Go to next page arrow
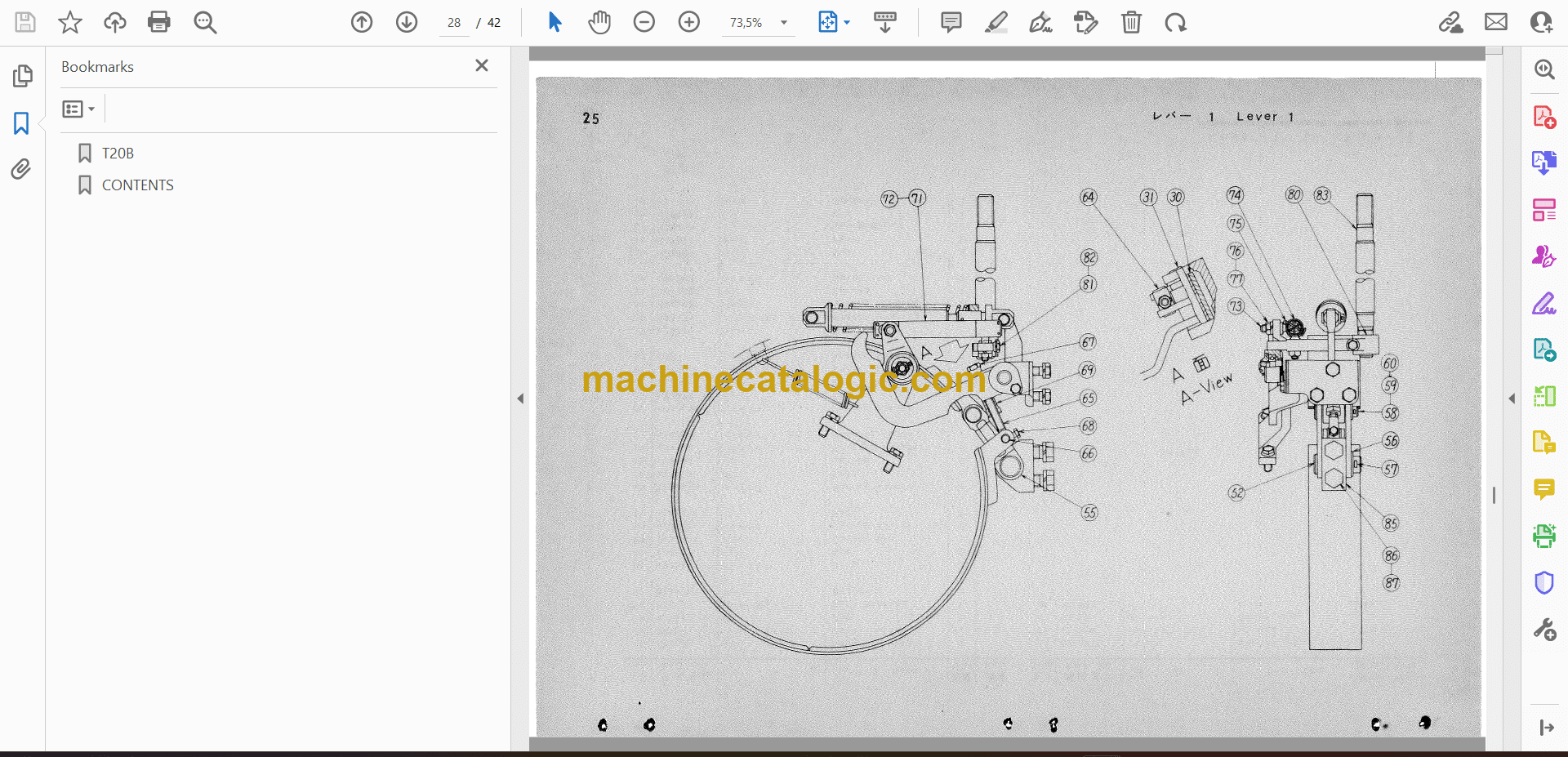1568x757 pixels. click(407, 22)
